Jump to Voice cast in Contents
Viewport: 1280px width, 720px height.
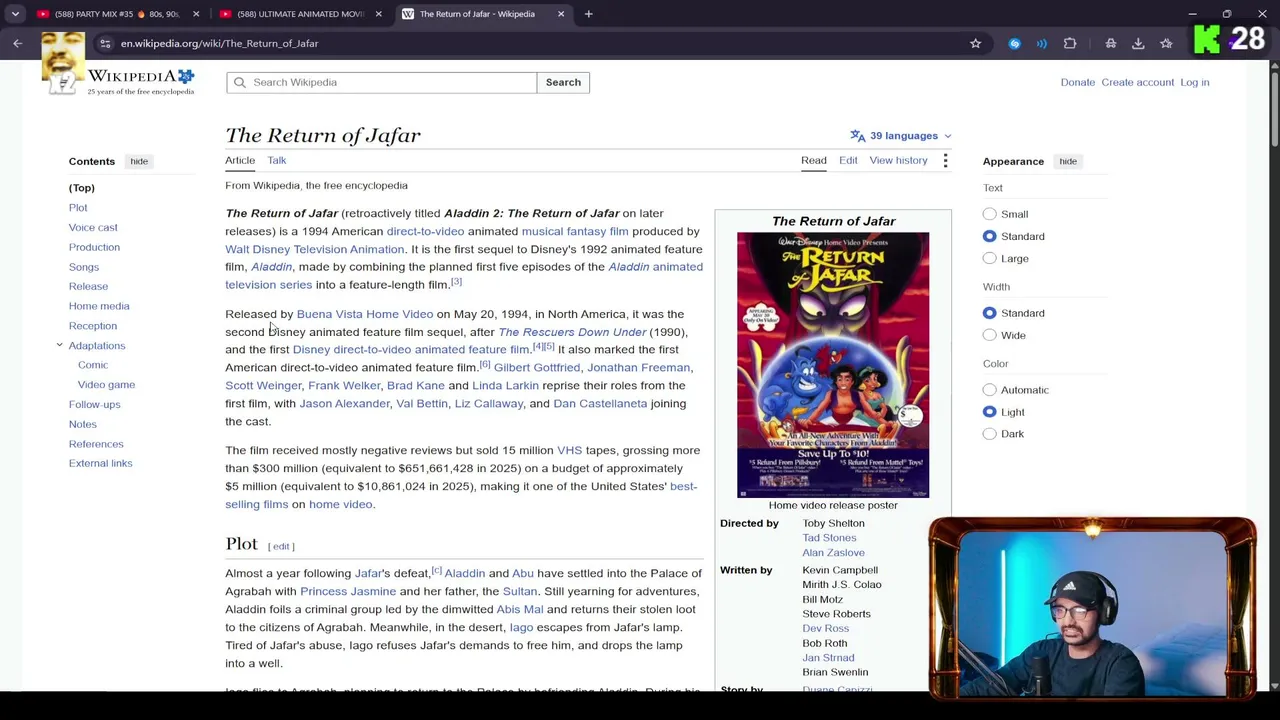point(93,227)
